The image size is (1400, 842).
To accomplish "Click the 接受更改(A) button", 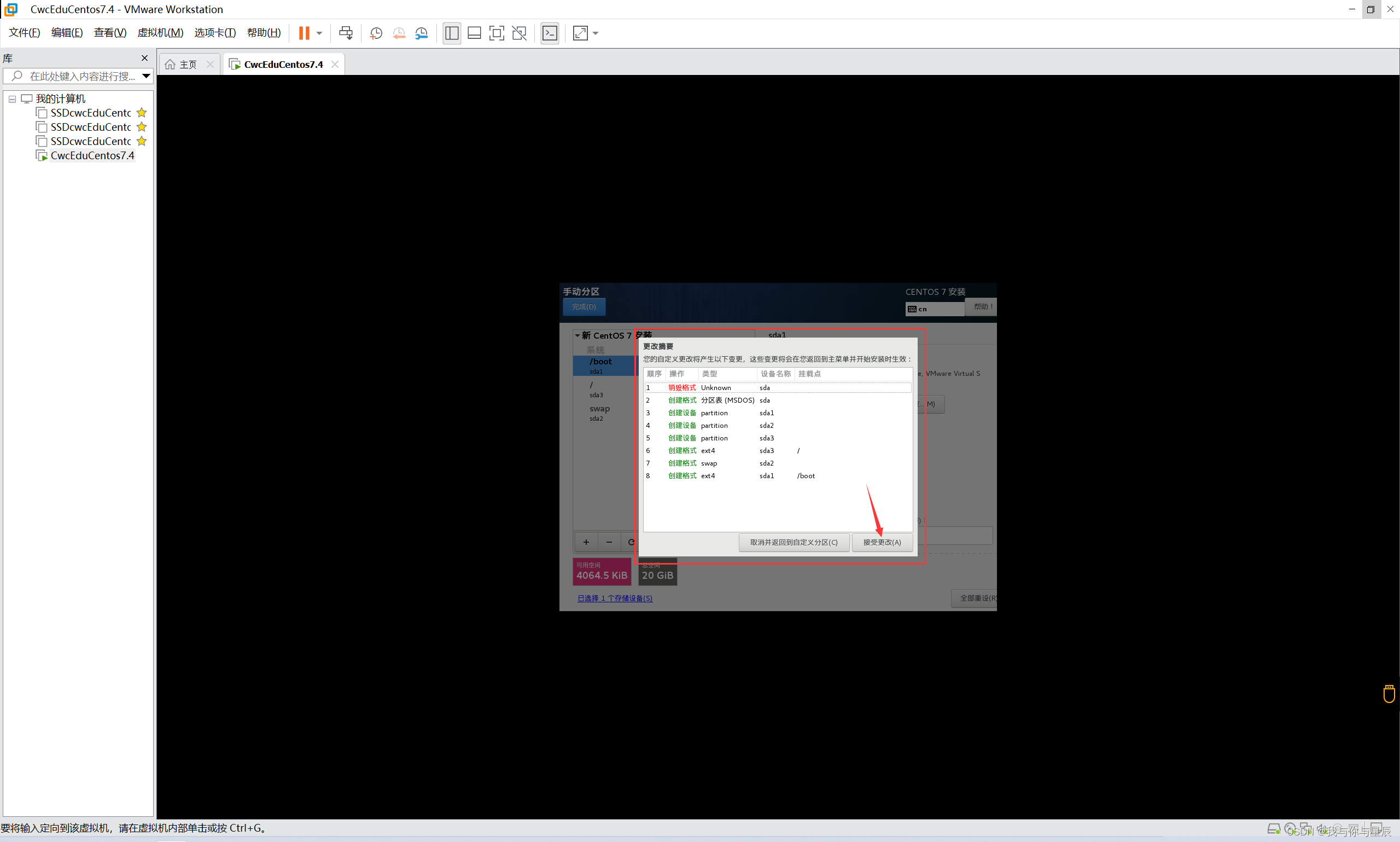I will click(x=882, y=542).
